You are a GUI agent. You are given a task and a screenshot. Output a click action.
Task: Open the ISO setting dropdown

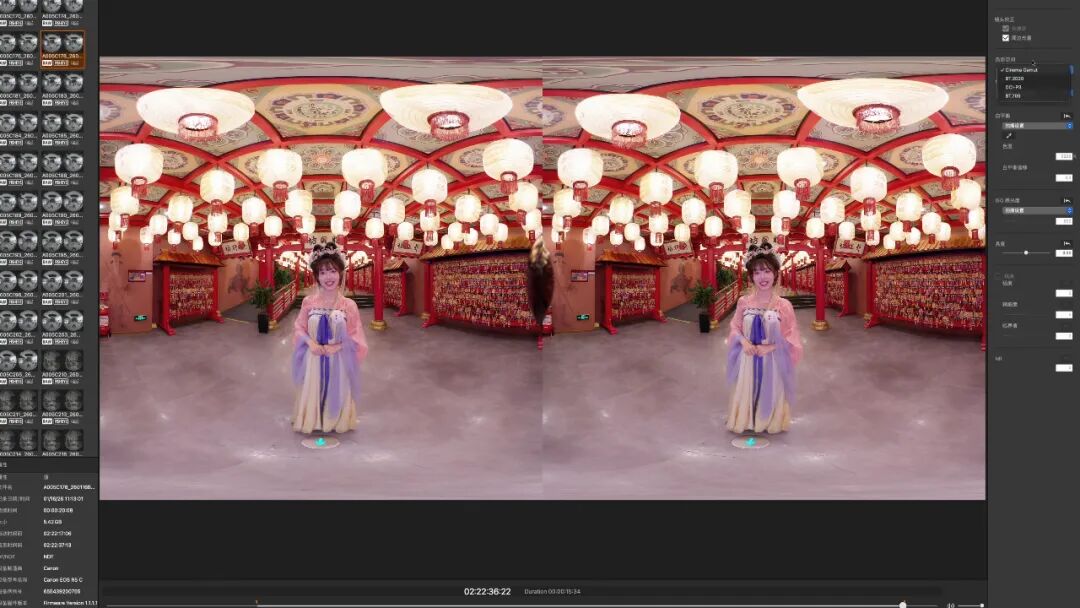tap(1037, 211)
